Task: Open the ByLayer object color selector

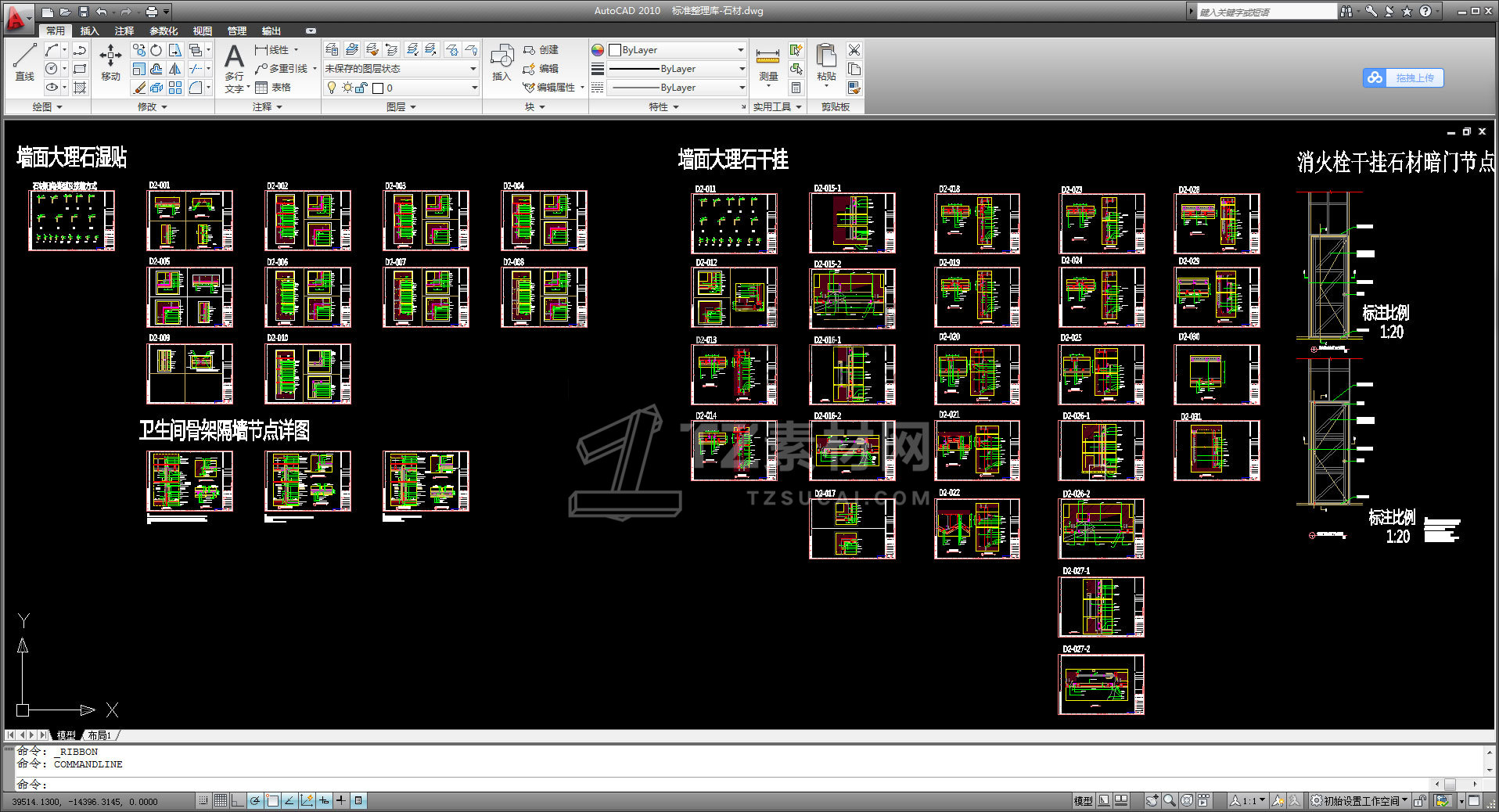Action: [x=678, y=50]
